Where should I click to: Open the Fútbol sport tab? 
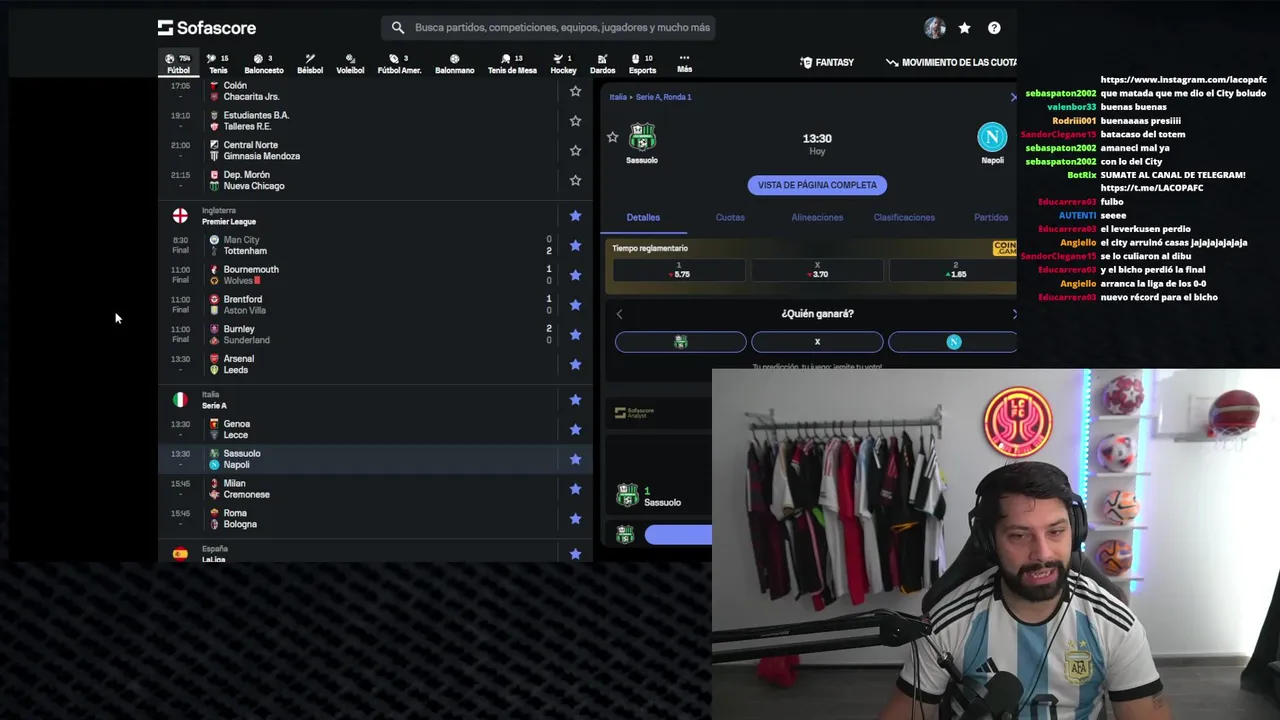point(178,64)
